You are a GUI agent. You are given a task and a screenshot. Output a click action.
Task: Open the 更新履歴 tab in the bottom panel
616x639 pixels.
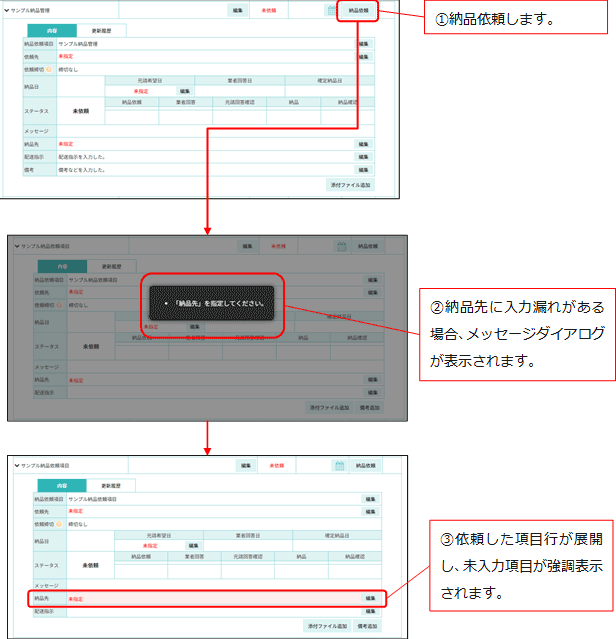pyautogui.click(x=113, y=485)
